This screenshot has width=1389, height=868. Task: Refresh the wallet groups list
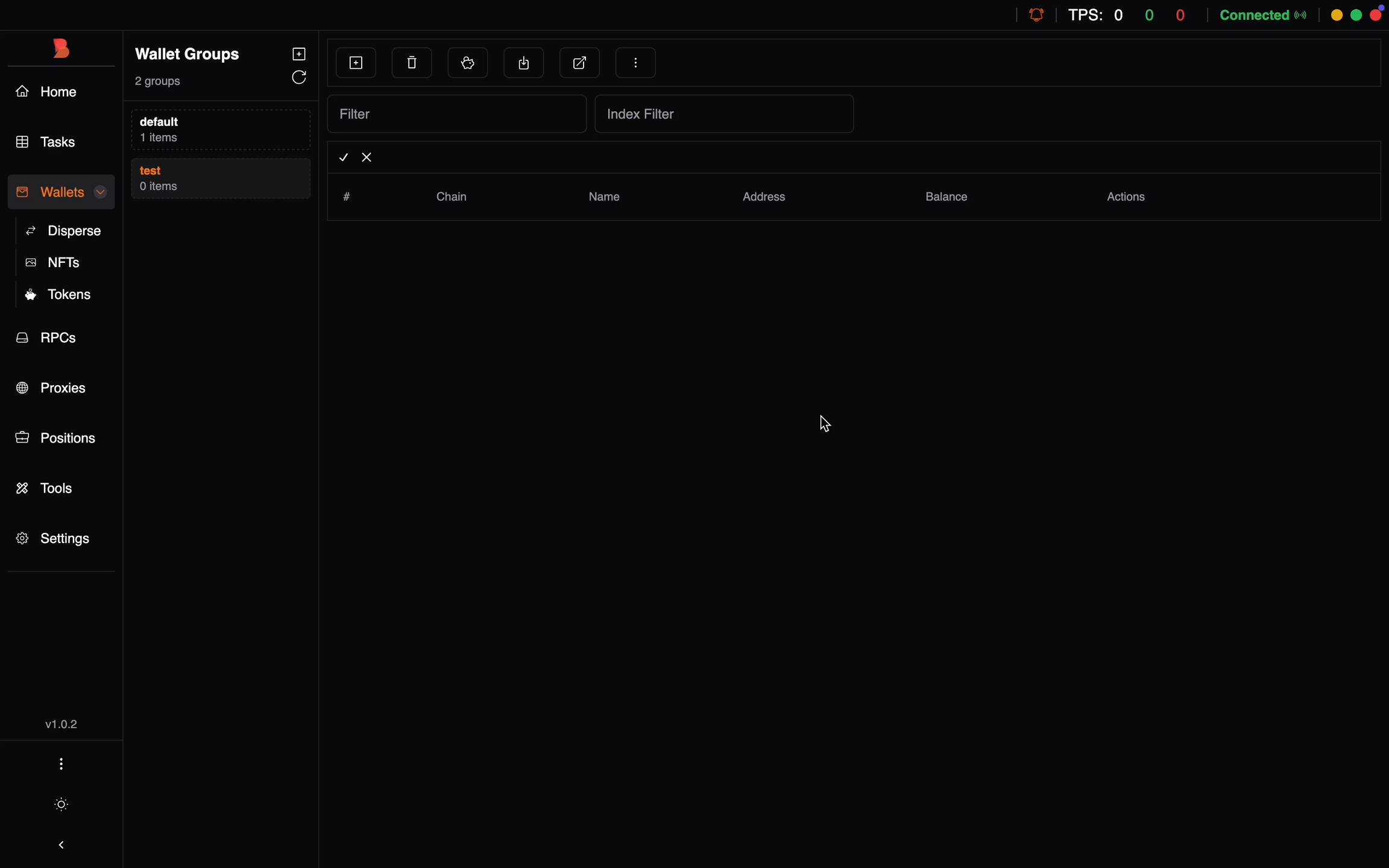click(299, 78)
